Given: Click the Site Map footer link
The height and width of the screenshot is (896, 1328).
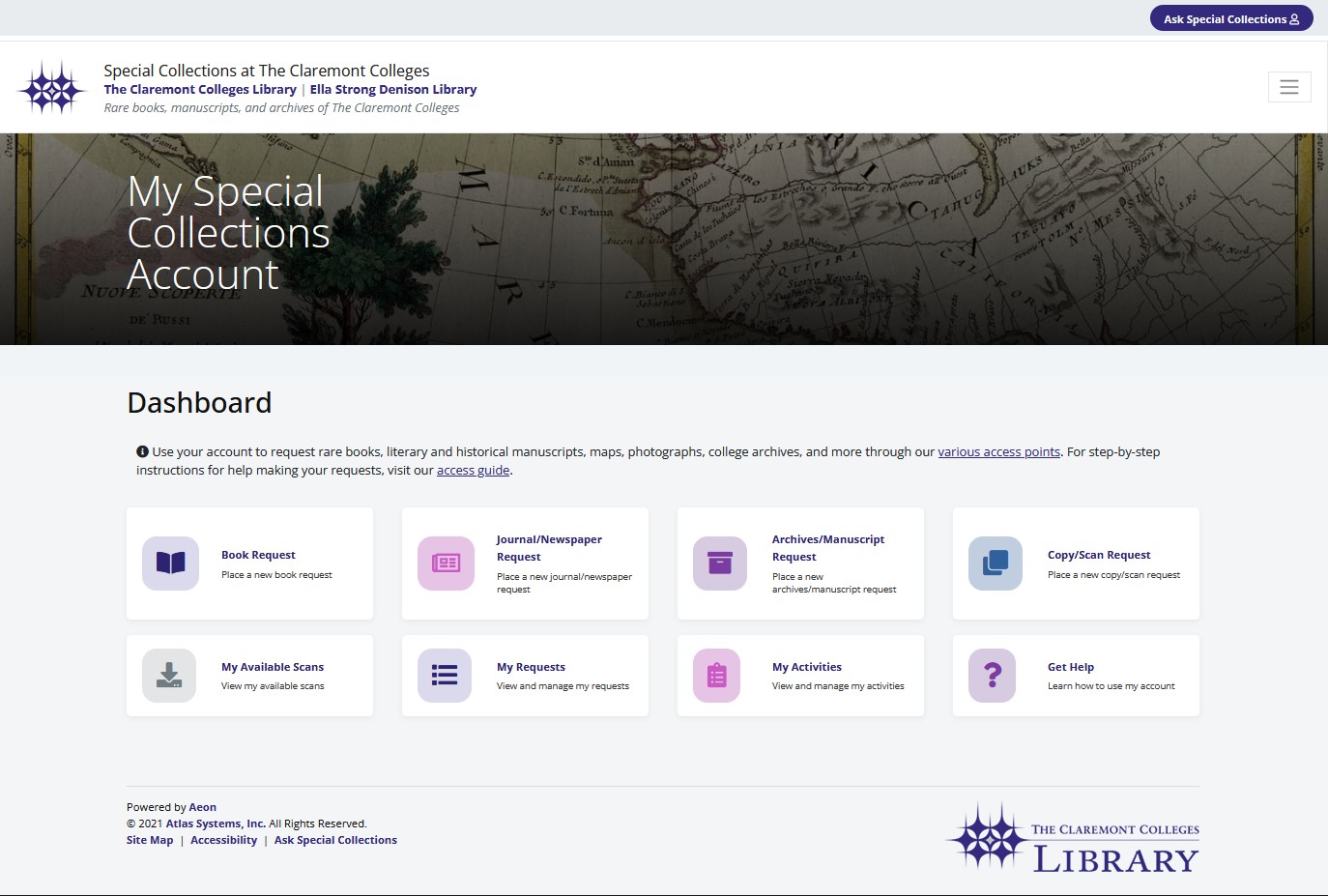Looking at the screenshot, I should [150, 839].
